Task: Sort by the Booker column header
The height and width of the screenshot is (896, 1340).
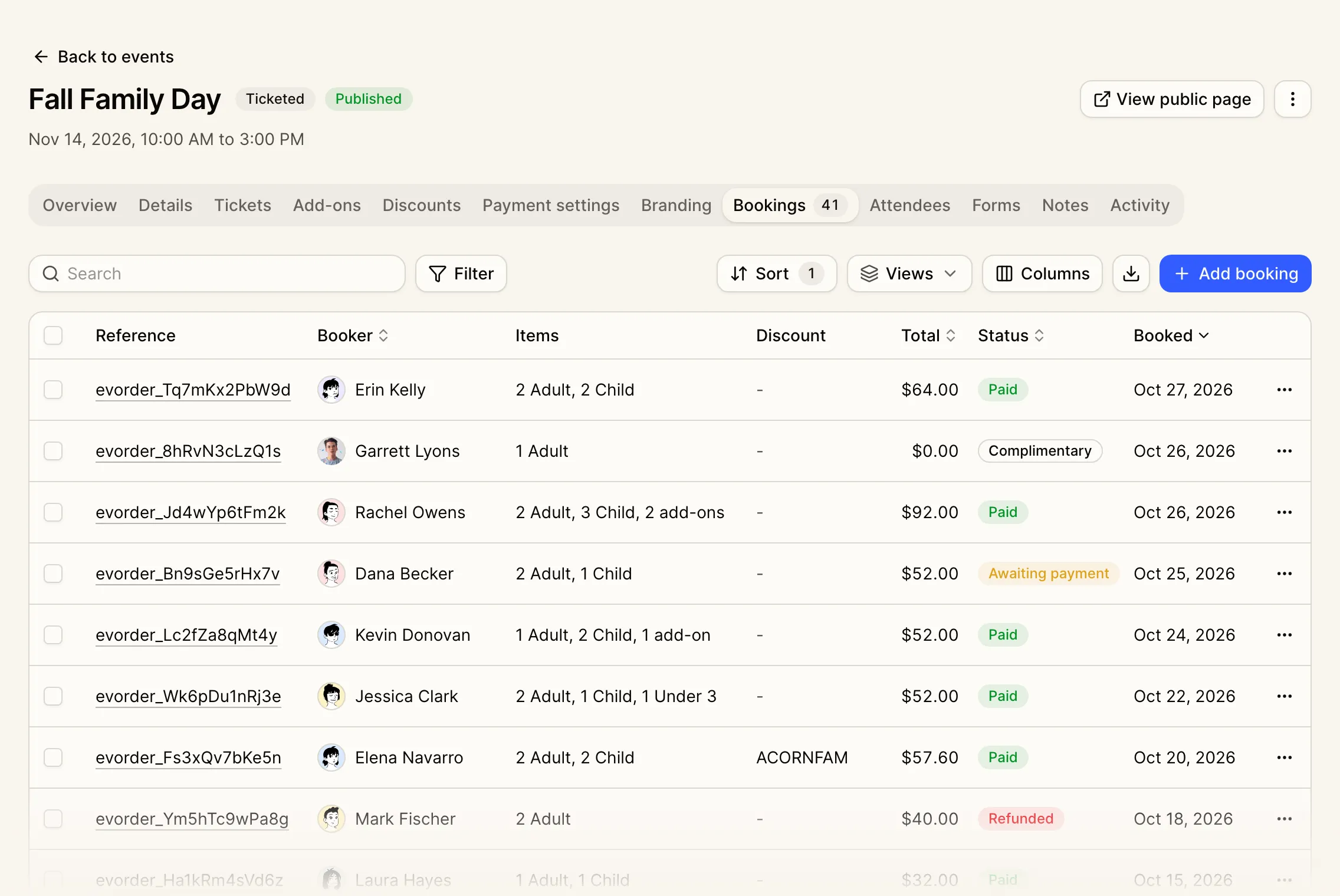Action: tap(353, 335)
